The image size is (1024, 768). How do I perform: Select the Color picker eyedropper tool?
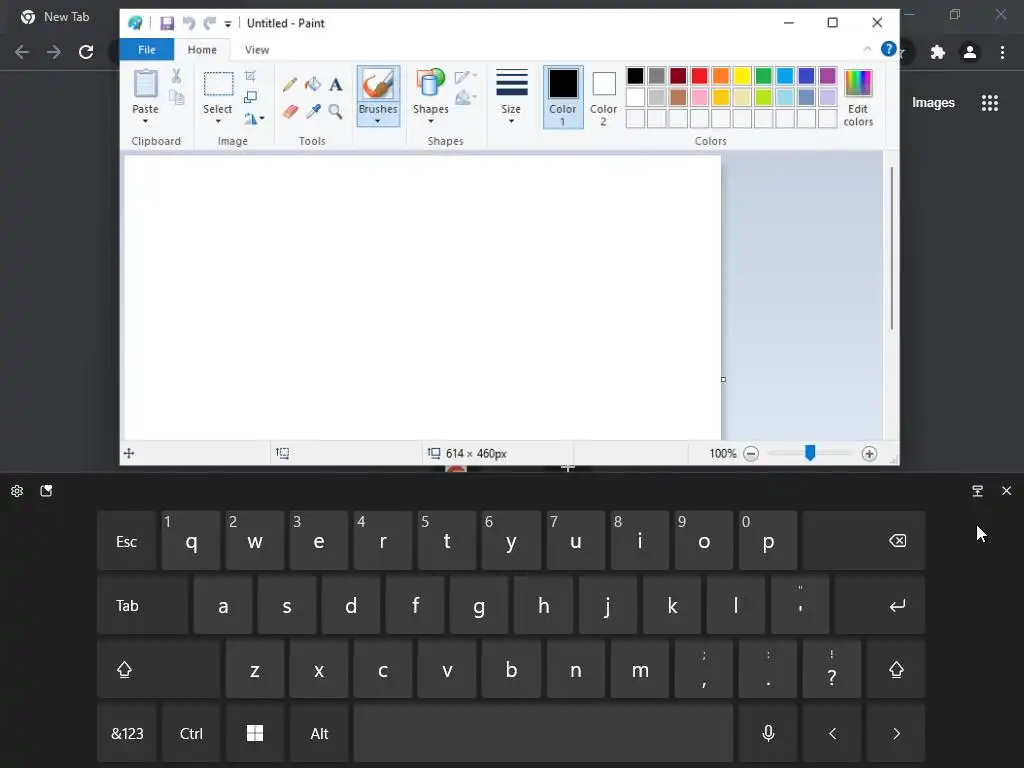click(x=313, y=112)
